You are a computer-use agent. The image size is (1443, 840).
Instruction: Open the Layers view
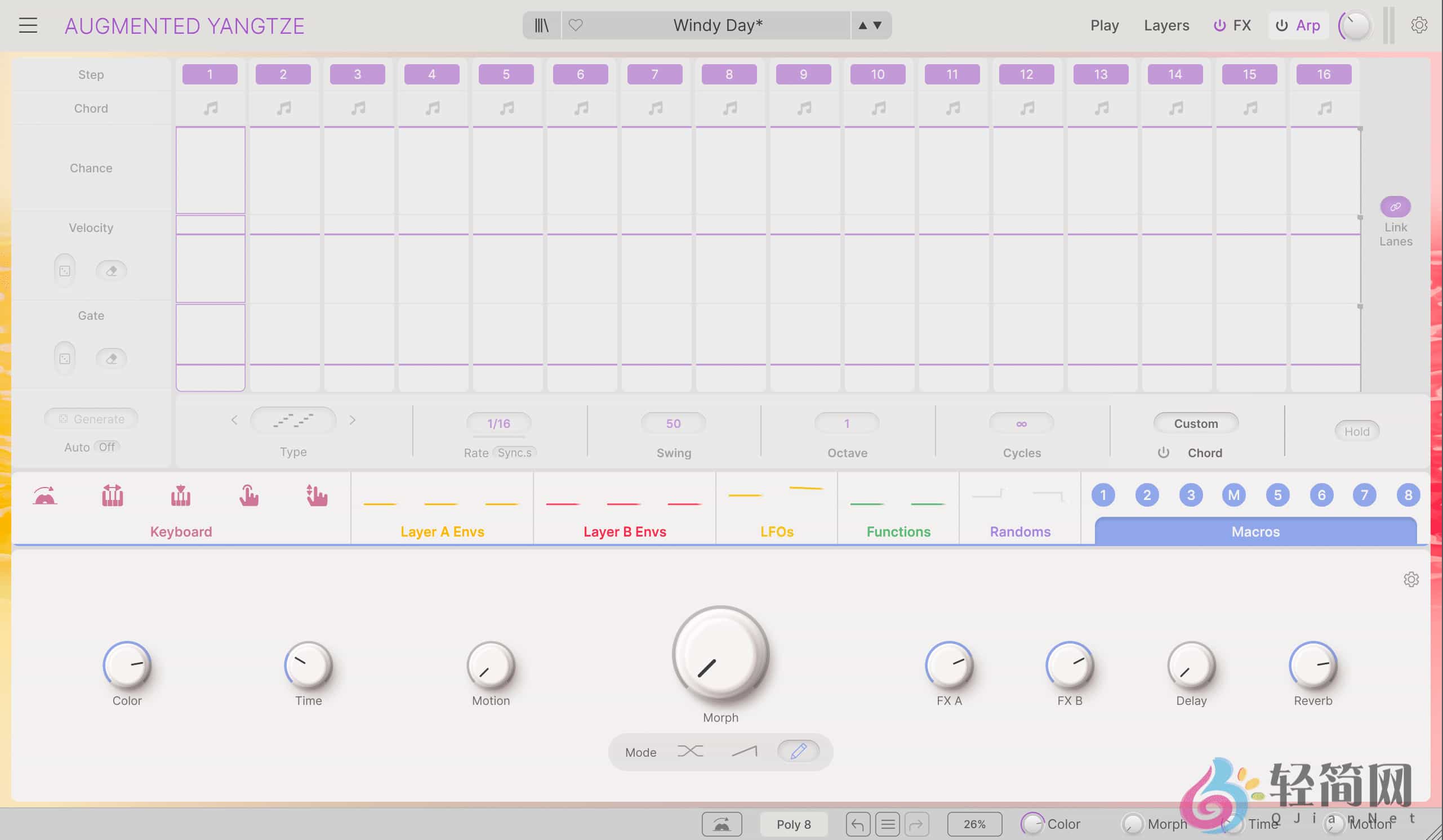click(1166, 25)
